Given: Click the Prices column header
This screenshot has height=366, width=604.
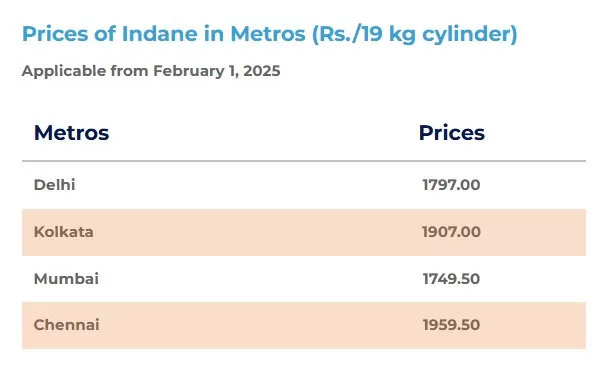Looking at the screenshot, I should (x=451, y=133).
